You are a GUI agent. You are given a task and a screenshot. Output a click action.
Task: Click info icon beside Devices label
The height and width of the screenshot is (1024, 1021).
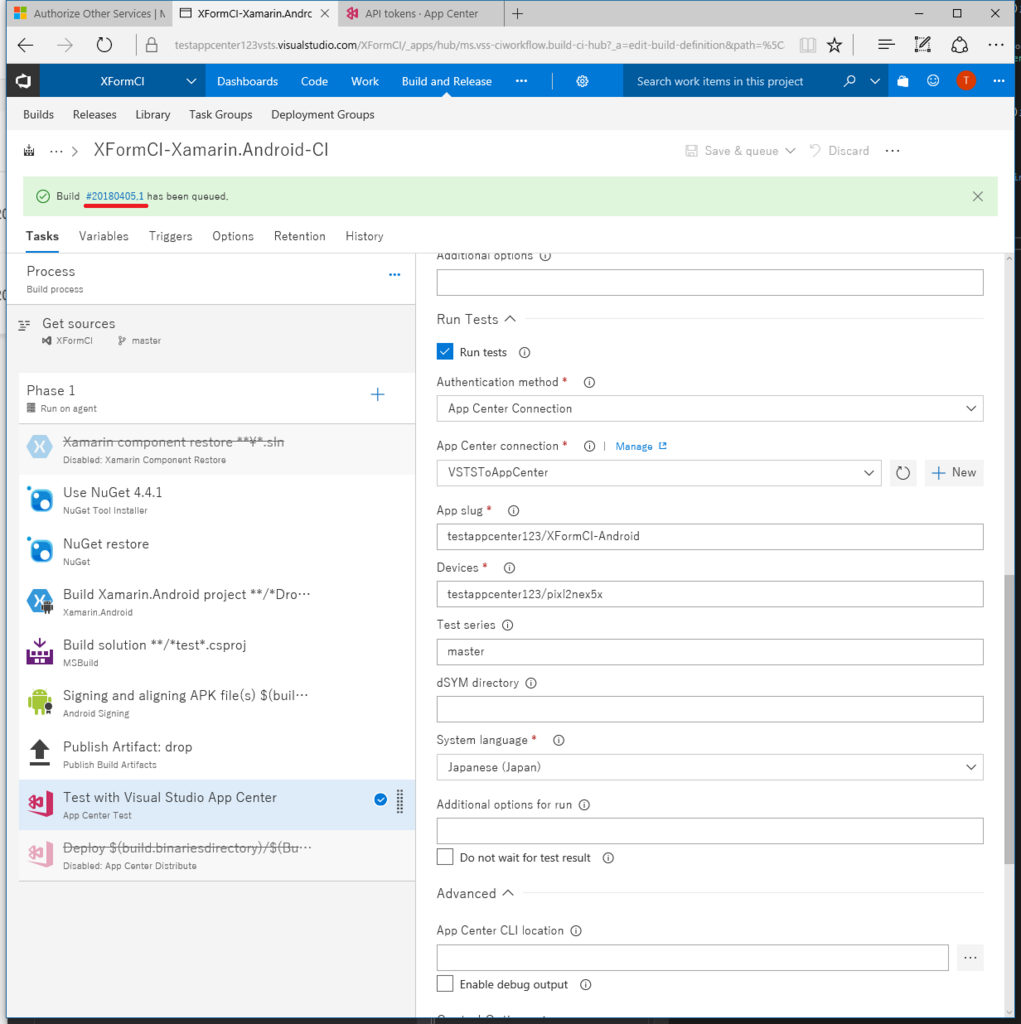(509, 568)
